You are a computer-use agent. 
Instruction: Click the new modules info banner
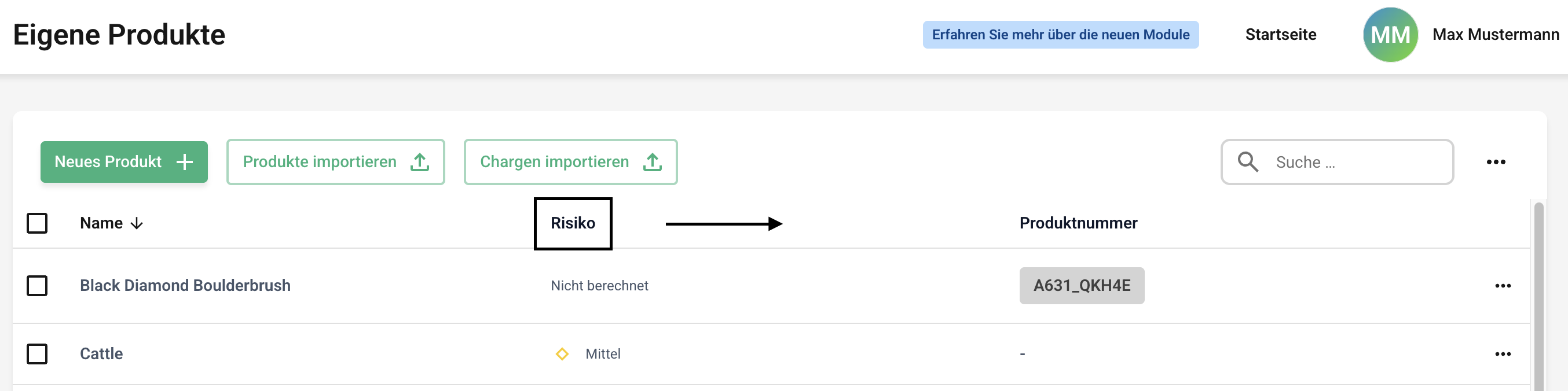[x=1060, y=35]
